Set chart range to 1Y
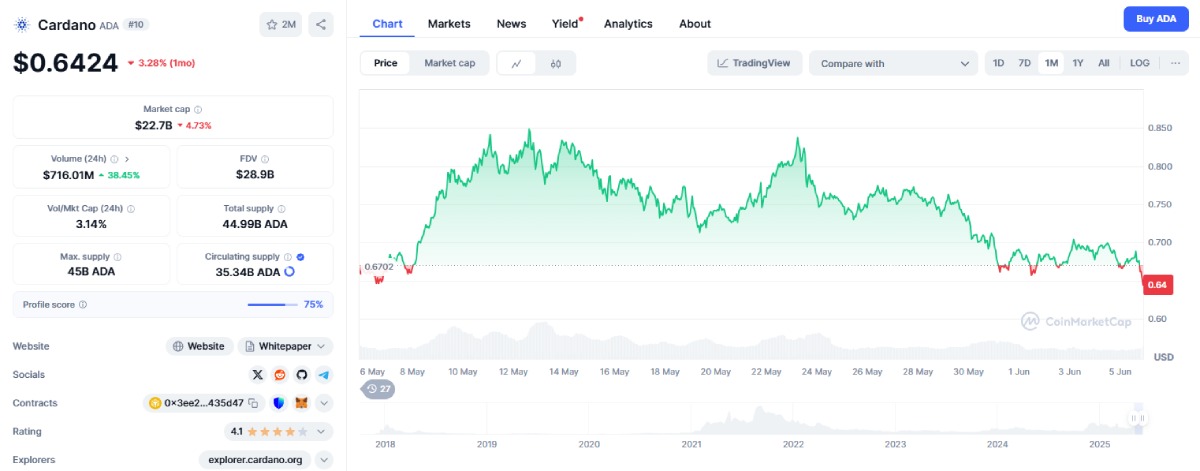 click(x=1078, y=63)
